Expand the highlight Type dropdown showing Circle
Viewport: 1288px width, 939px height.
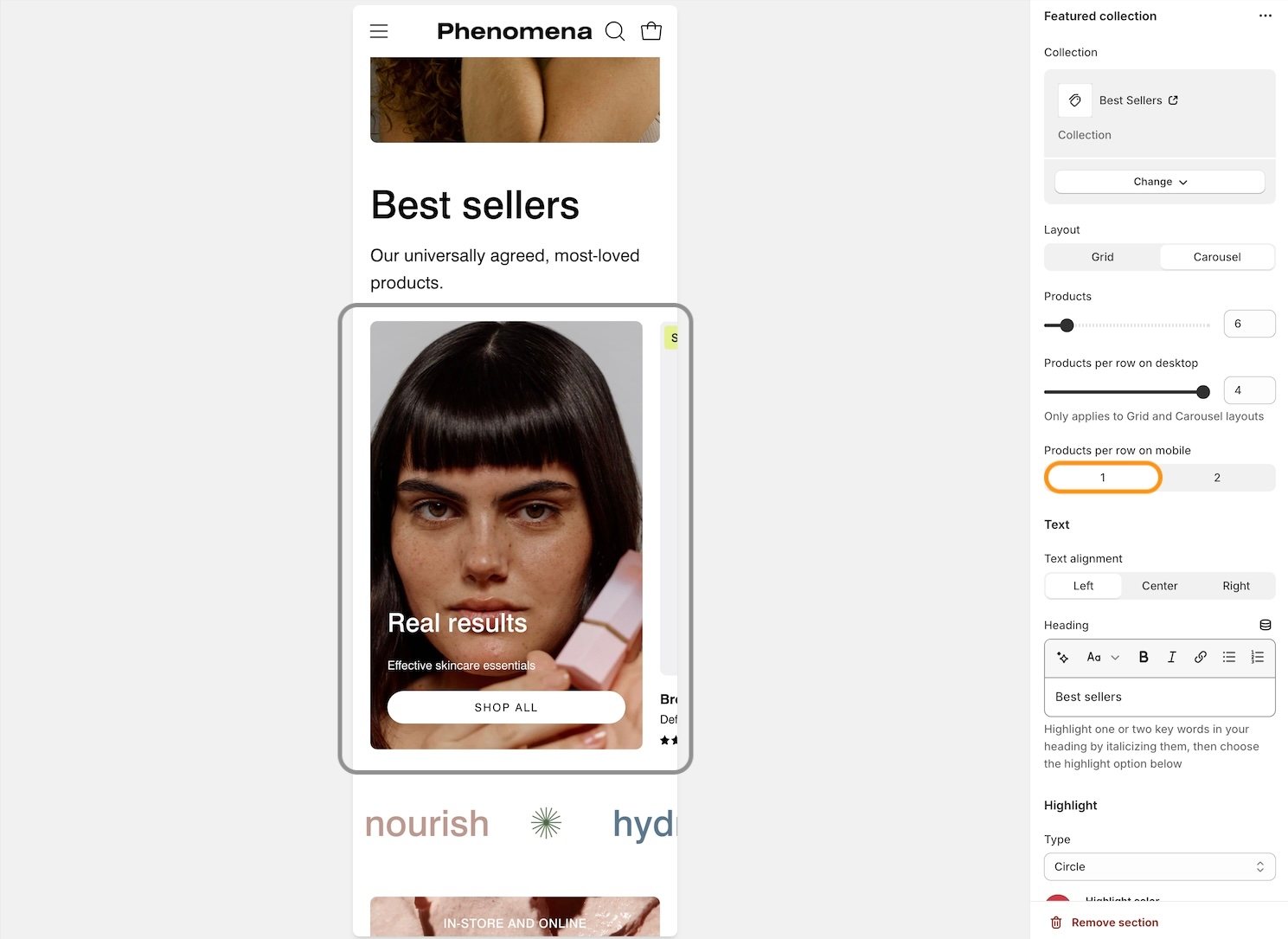(x=1160, y=866)
